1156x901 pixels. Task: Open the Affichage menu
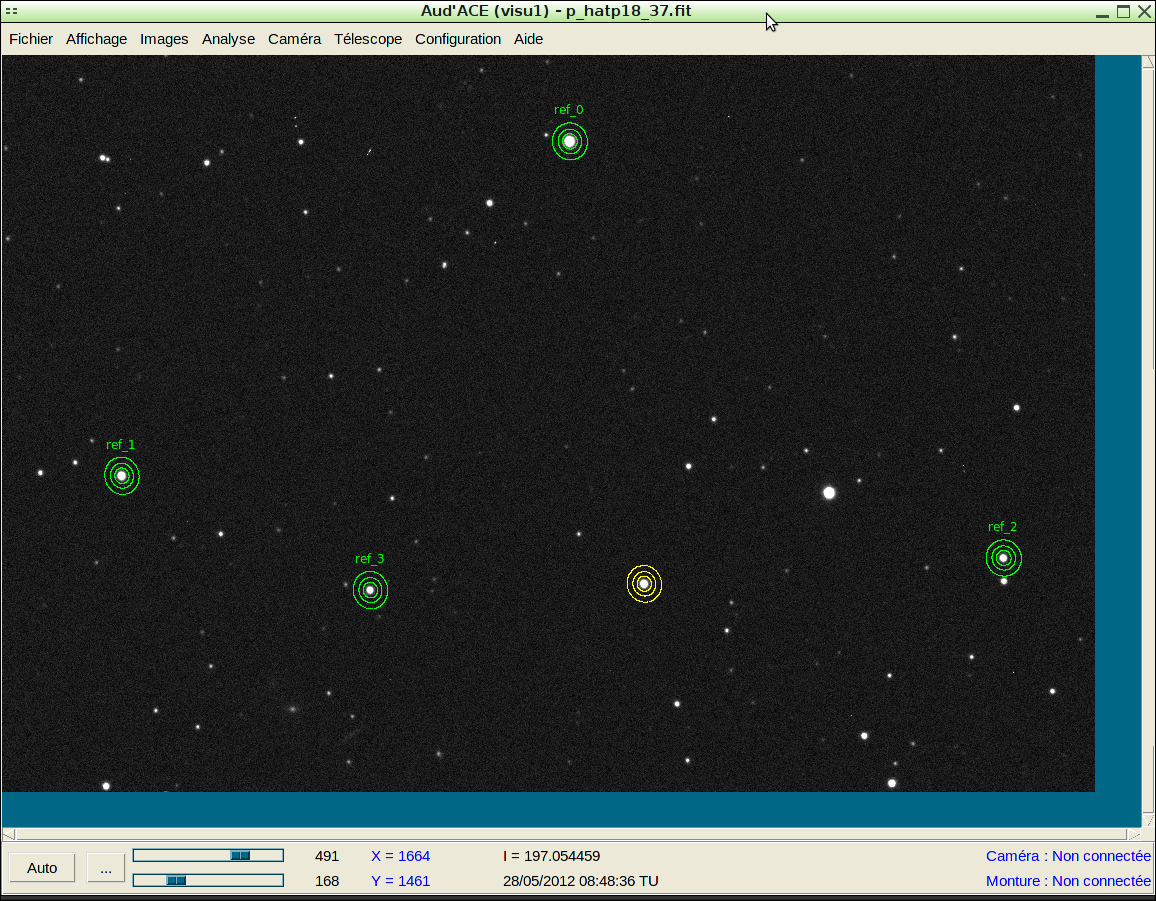[x=96, y=39]
